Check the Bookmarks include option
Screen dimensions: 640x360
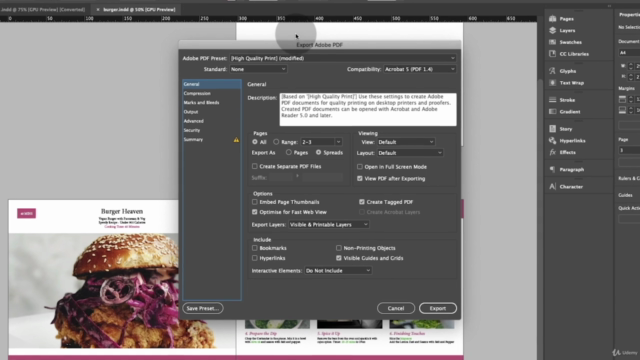(255, 248)
